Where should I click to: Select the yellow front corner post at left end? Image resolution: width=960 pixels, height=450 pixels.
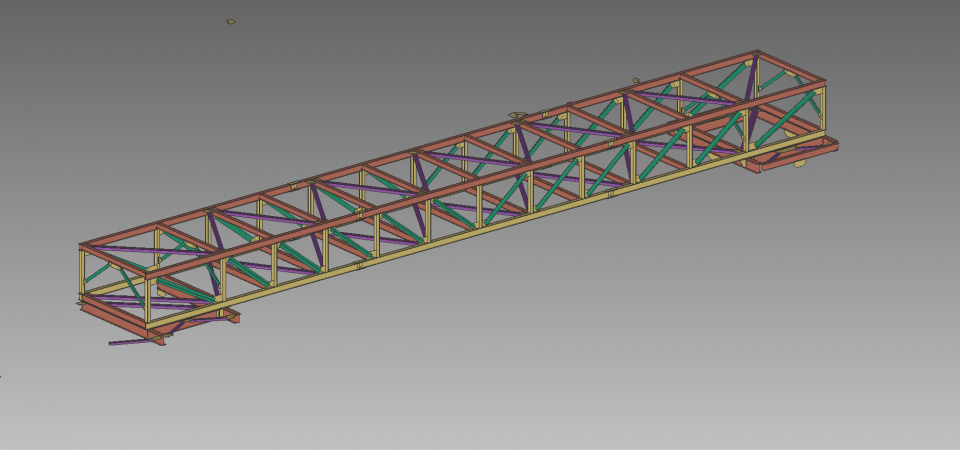[x=147, y=297]
